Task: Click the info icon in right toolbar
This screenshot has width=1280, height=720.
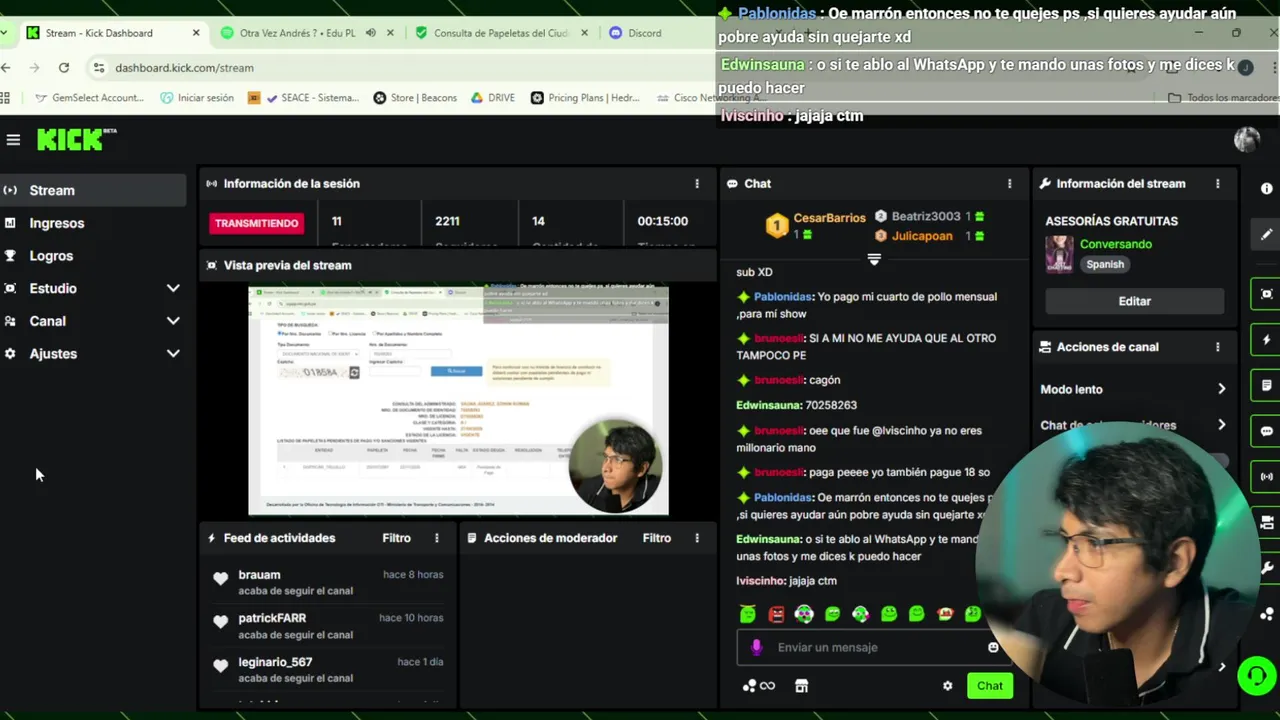Action: click(1266, 189)
